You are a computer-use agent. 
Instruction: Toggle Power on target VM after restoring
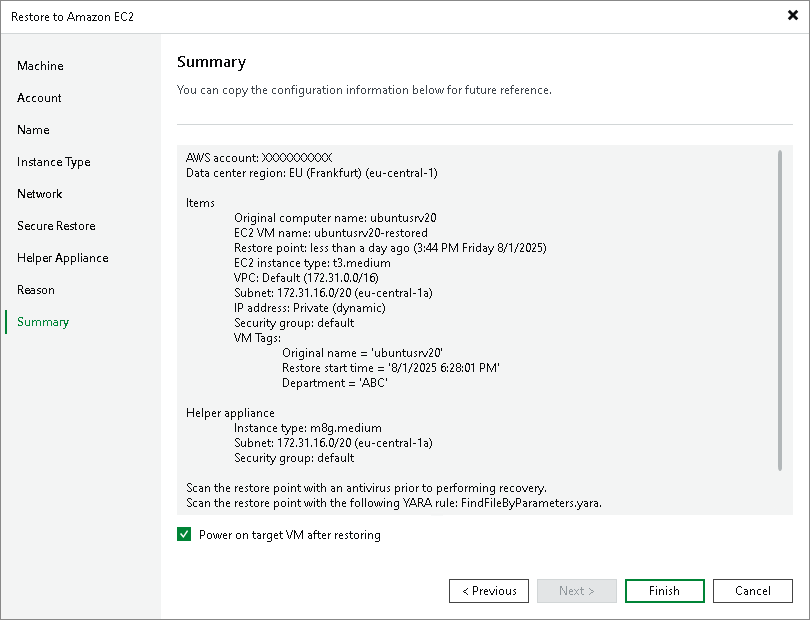pos(184,534)
